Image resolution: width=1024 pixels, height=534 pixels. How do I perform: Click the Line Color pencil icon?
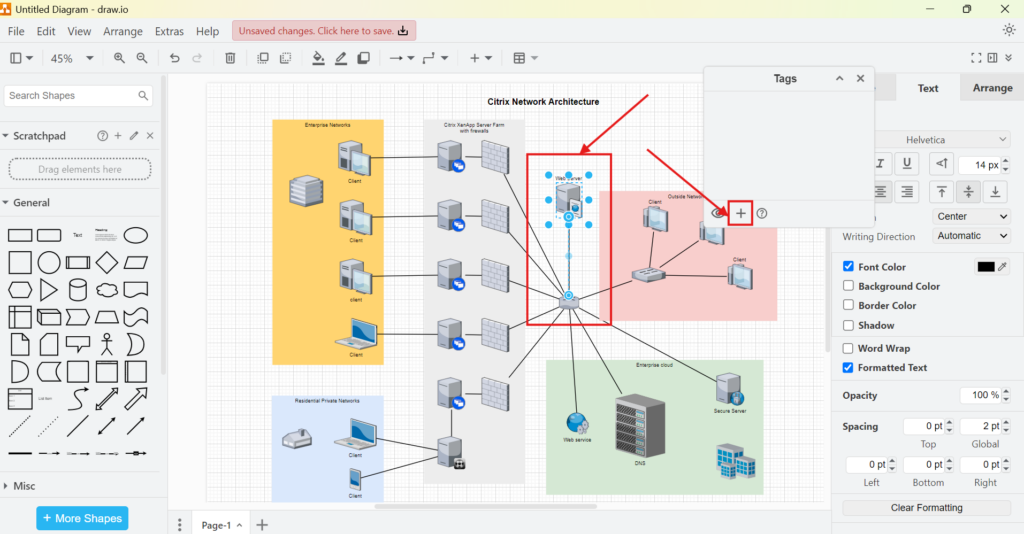(341, 58)
